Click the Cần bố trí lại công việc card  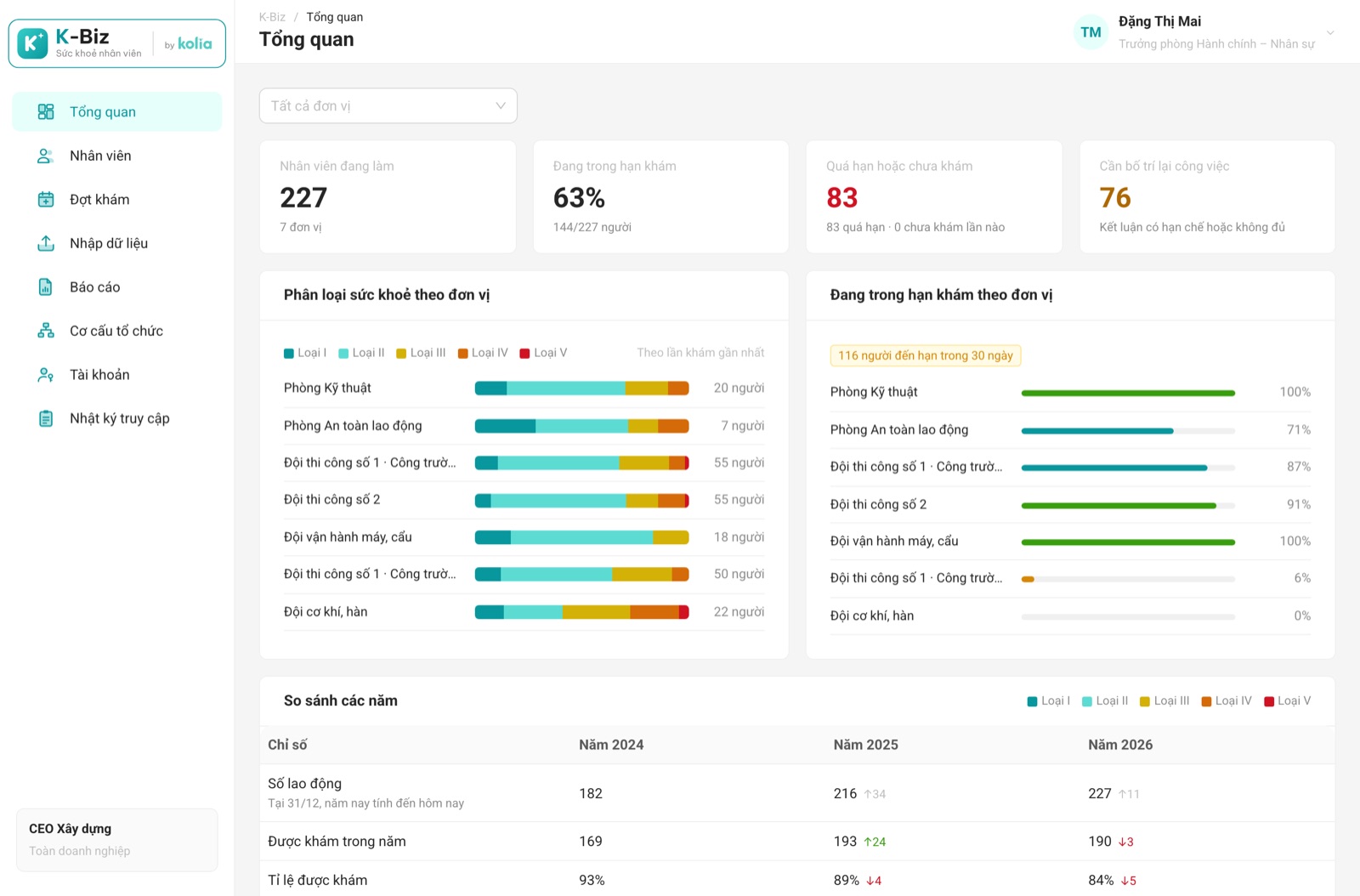point(1207,197)
